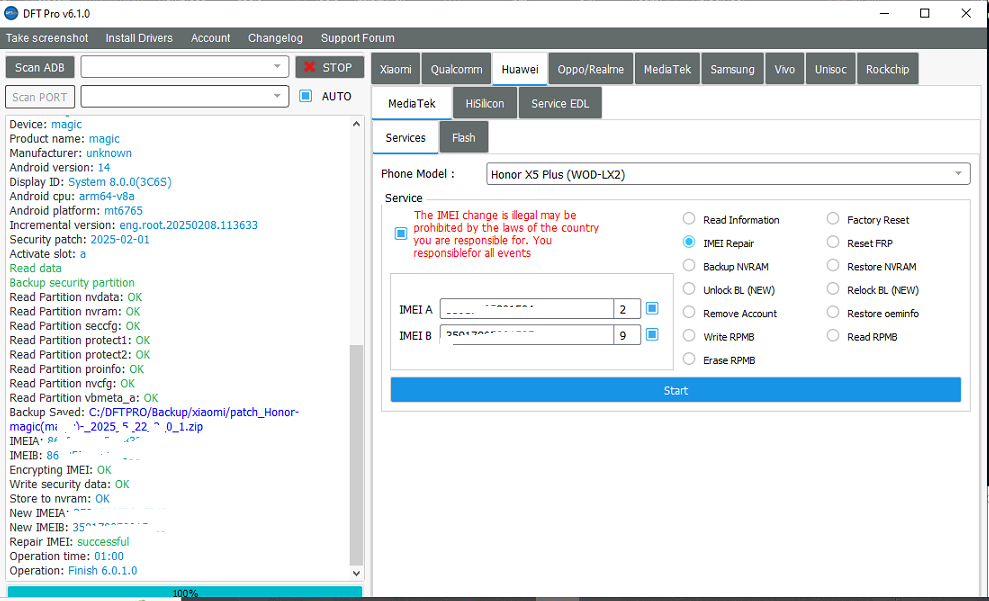Click the Scan ADB button

coord(40,67)
